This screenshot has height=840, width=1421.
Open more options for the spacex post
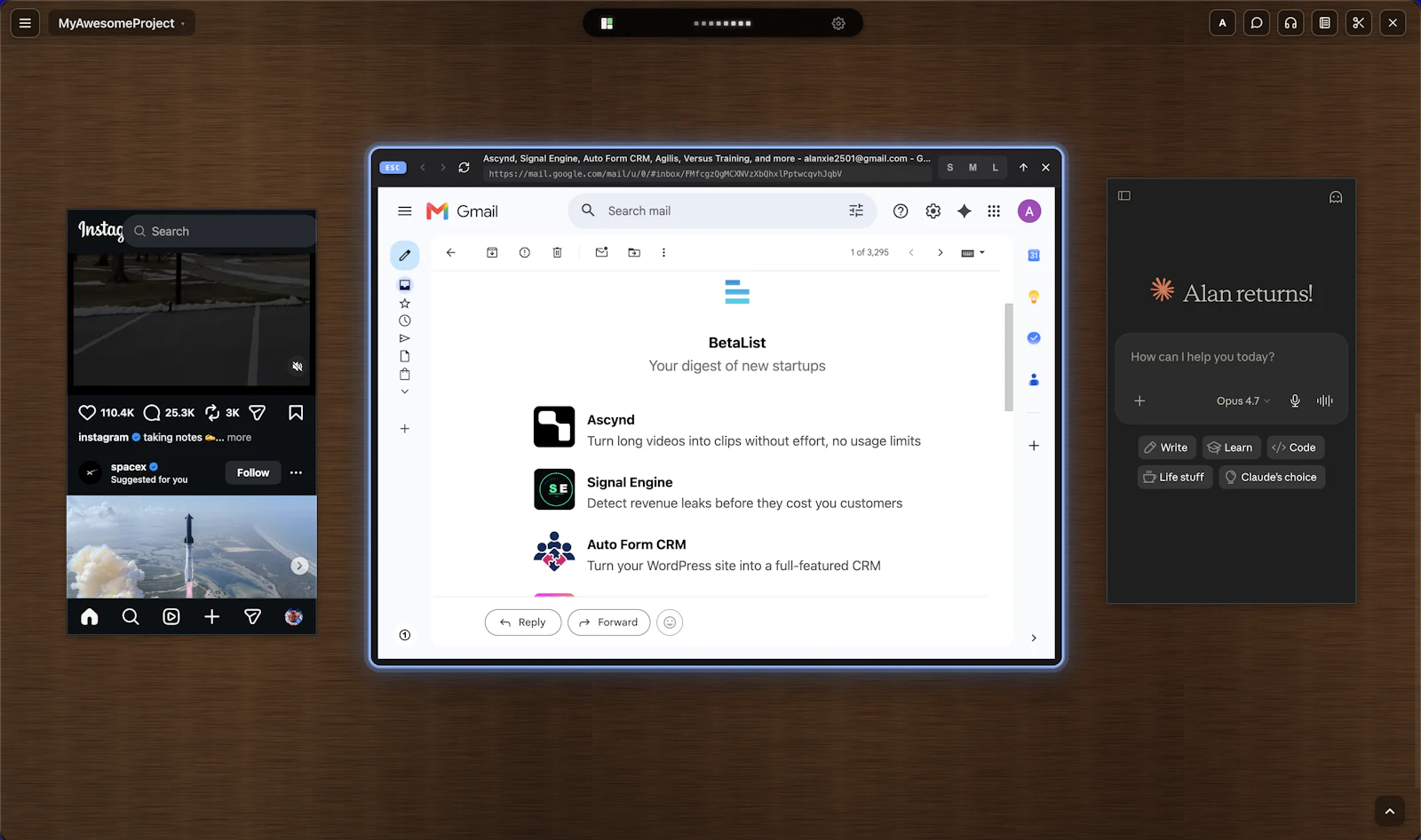tap(296, 472)
